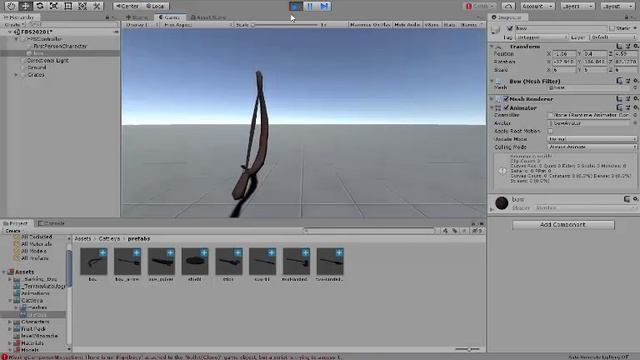Screen dimensions: 640x360
Task: Open the Tag dropdown in Inspector
Action: pyautogui.click(x=542, y=37)
